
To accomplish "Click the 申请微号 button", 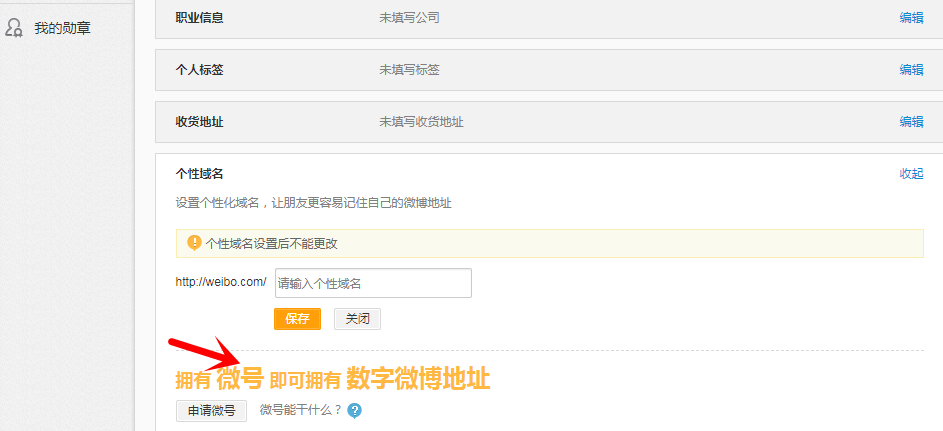I will [x=211, y=410].
